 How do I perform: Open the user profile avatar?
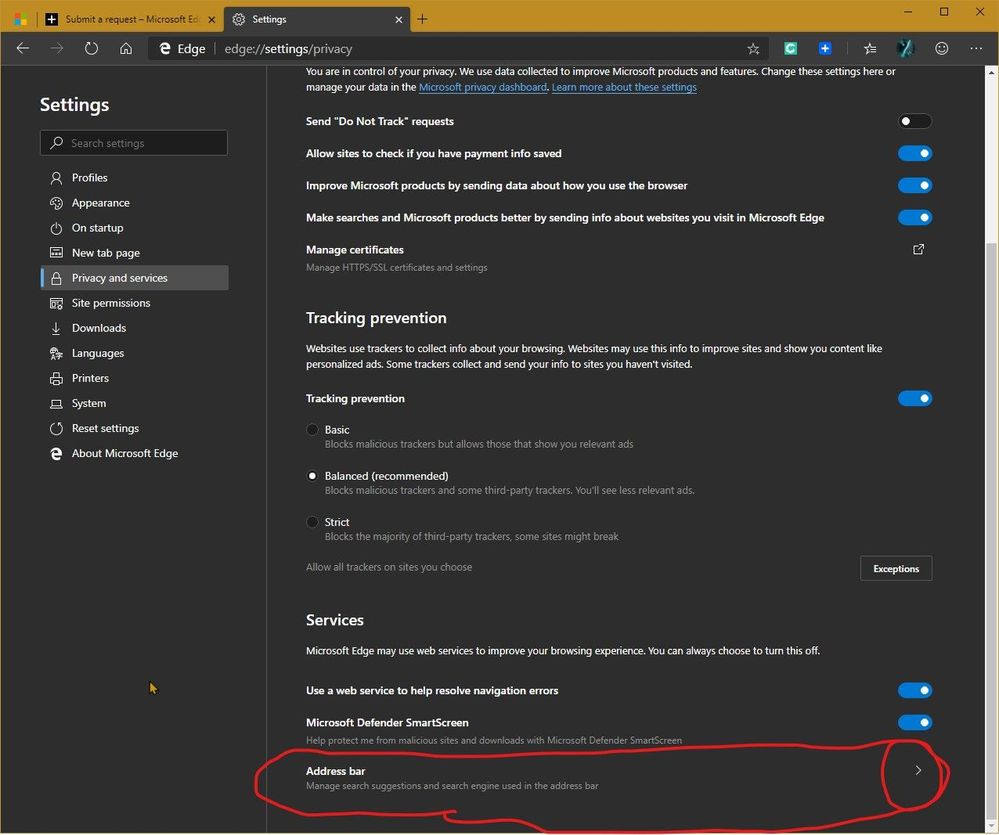(905, 48)
